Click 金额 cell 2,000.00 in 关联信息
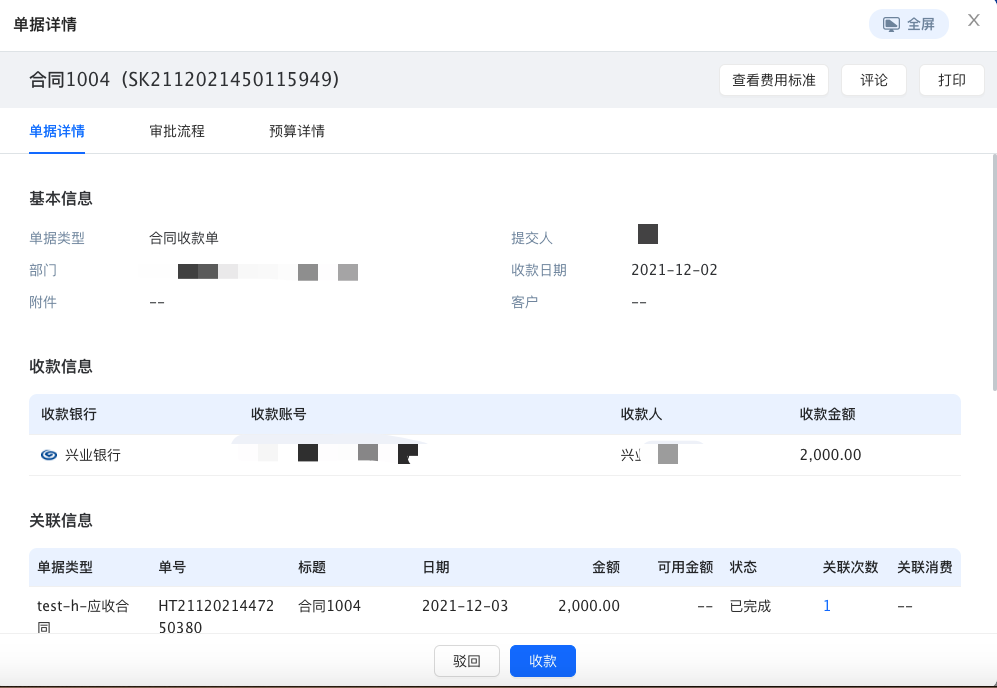997x688 pixels. click(589, 606)
